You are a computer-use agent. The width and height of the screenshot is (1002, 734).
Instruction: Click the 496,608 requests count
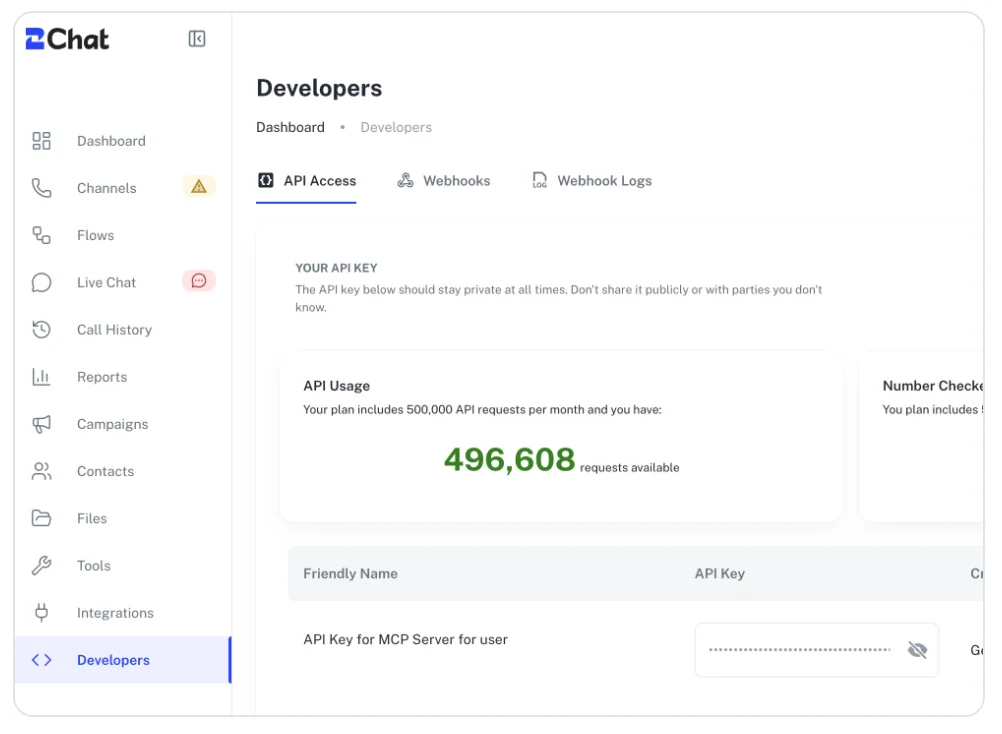pos(509,459)
